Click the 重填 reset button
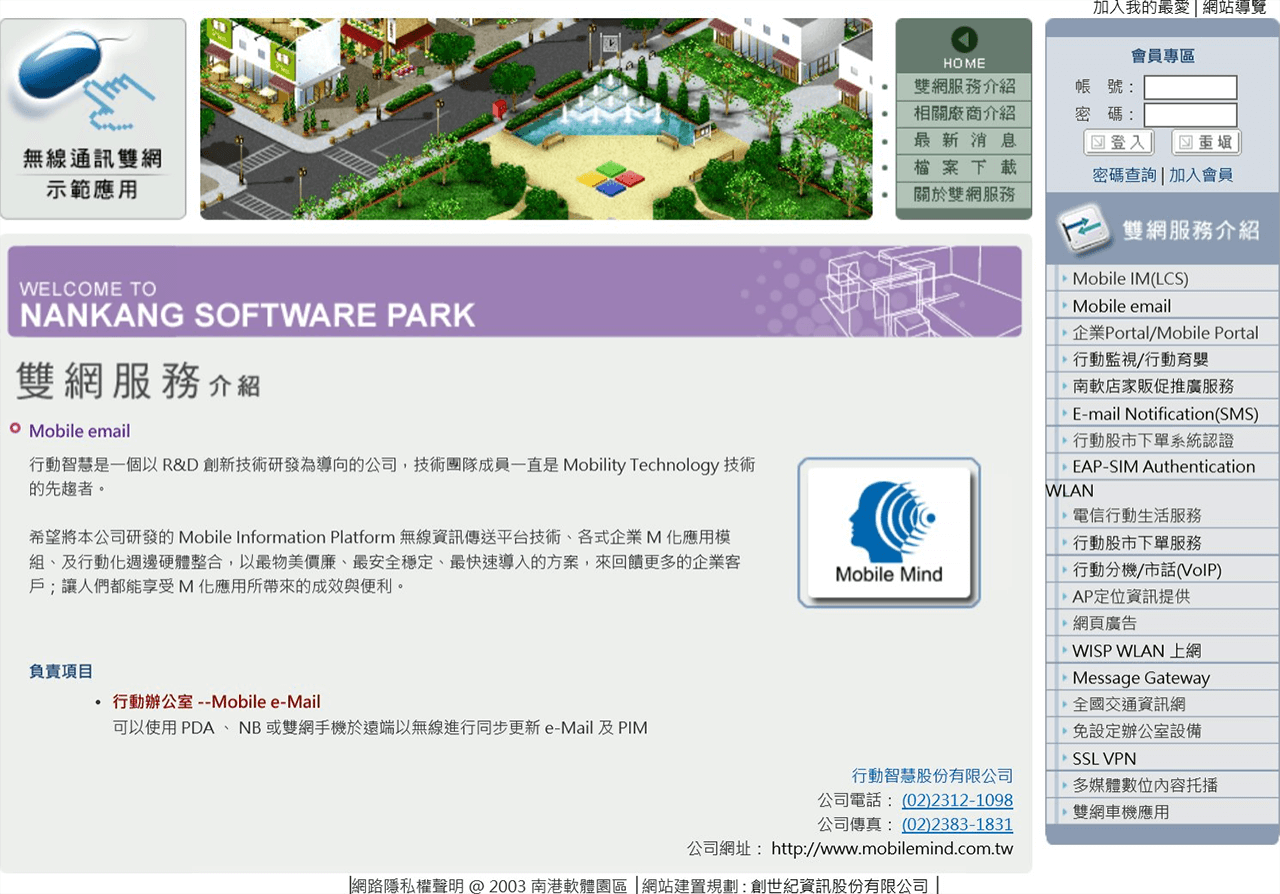Image resolution: width=1280 pixels, height=894 pixels. pos(1205,143)
